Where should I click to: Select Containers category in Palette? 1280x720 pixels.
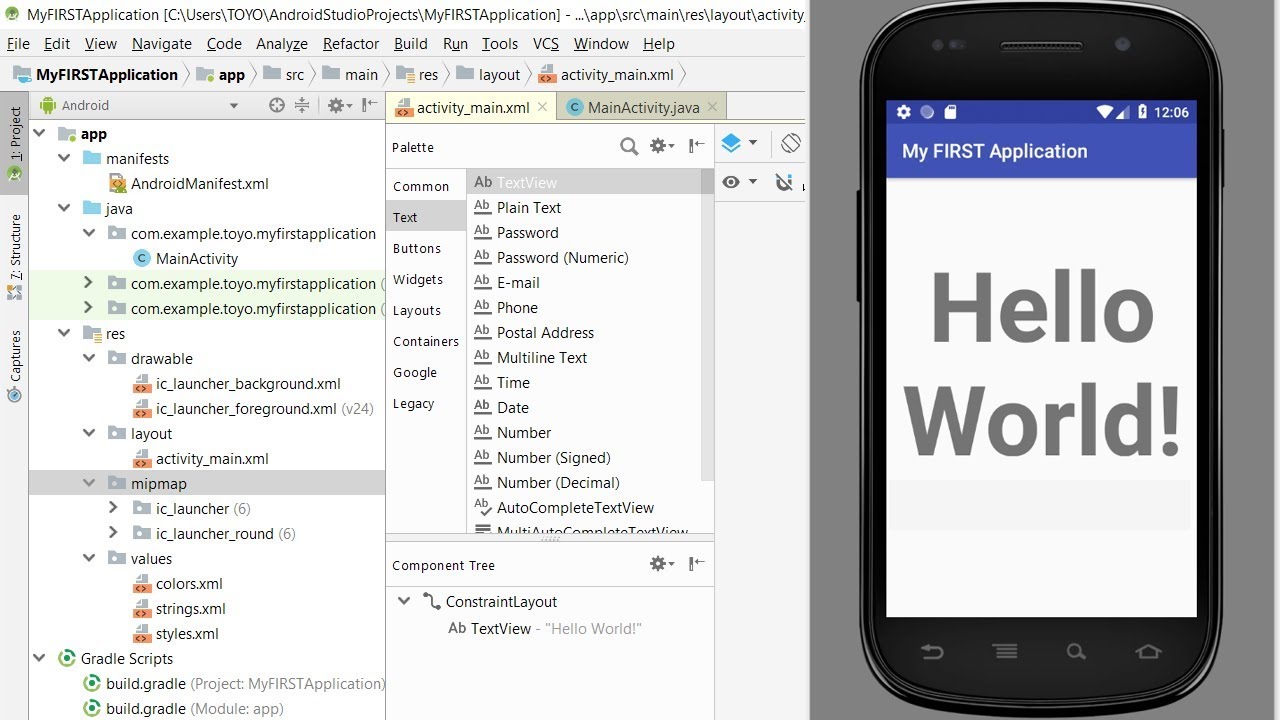(x=426, y=342)
